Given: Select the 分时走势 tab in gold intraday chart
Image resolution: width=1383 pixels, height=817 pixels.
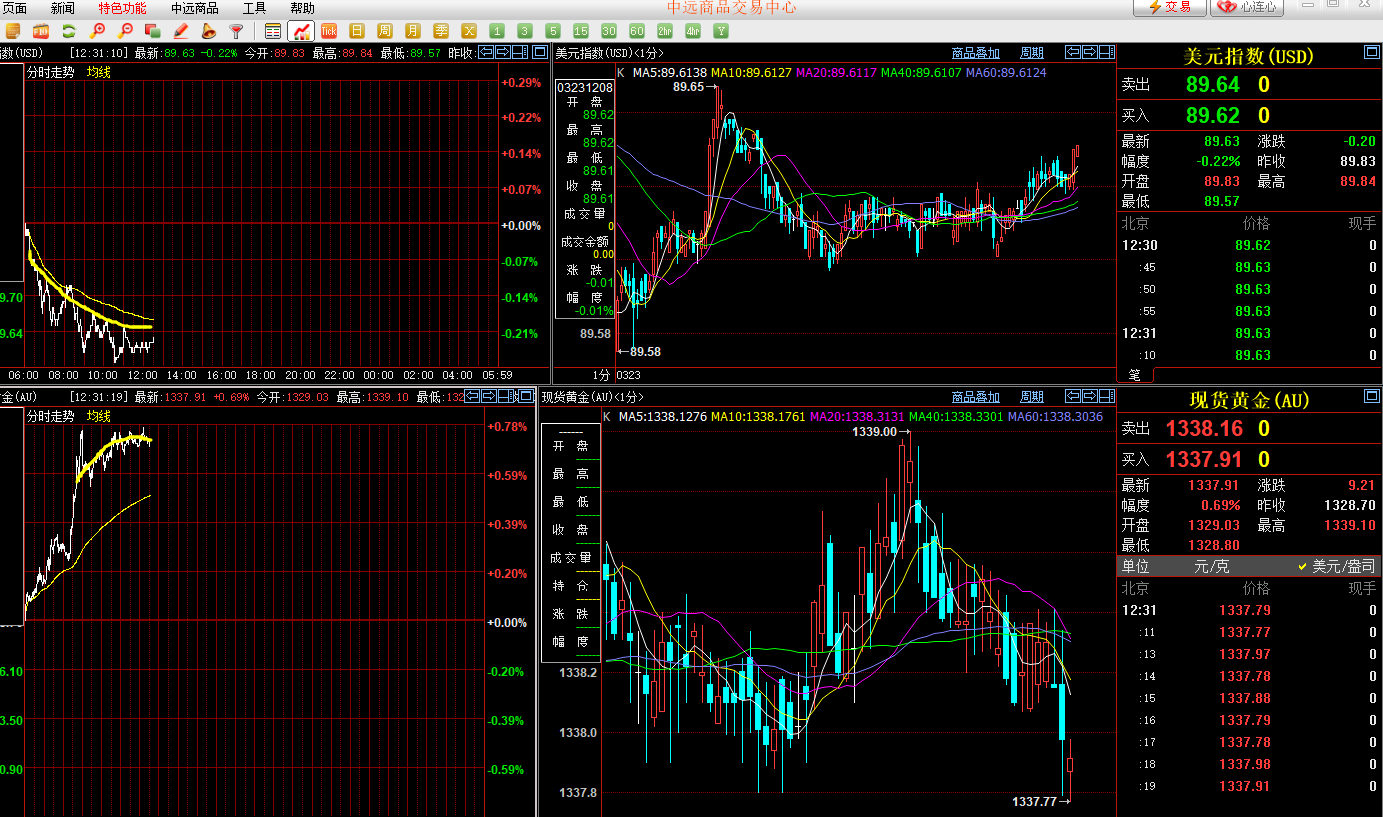Looking at the screenshot, I should tap(50, 416).
